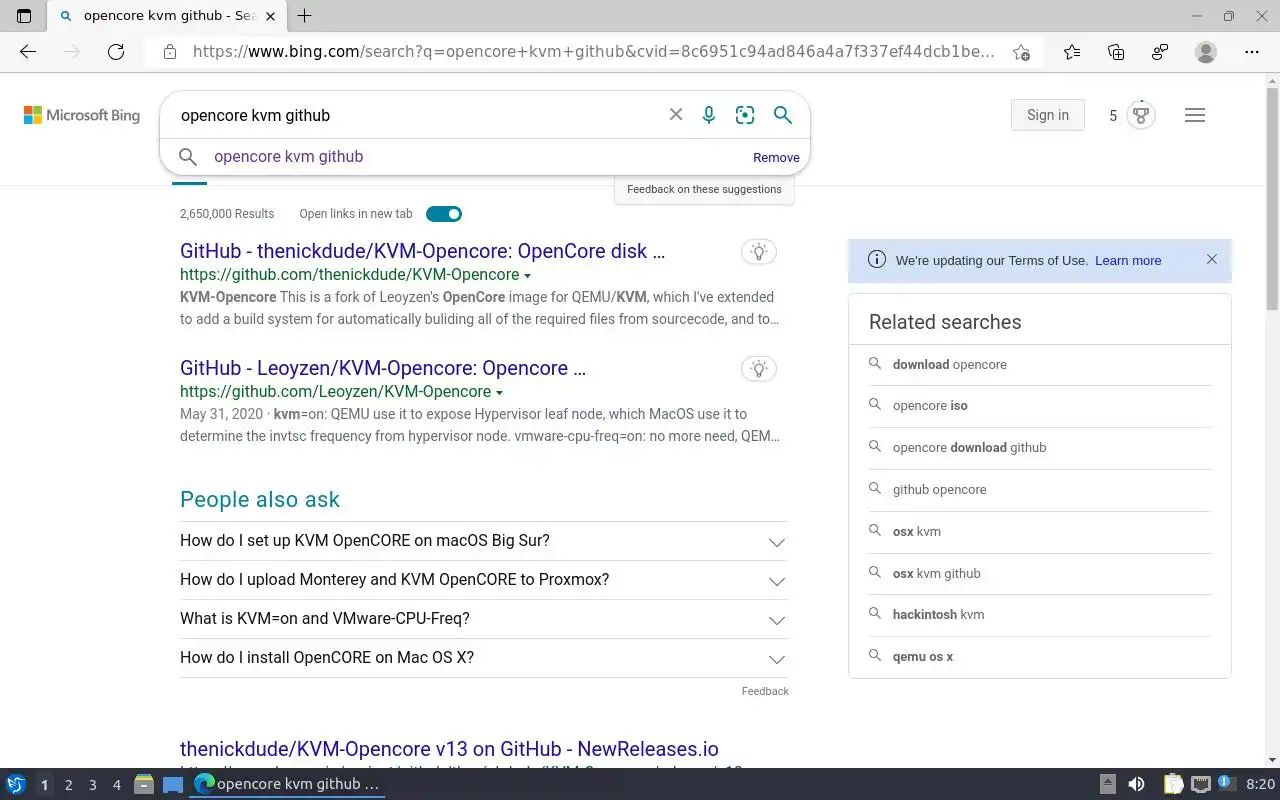Open the browser profile avatar
The image size is (1280, 800).
(x=1206, y=52)
